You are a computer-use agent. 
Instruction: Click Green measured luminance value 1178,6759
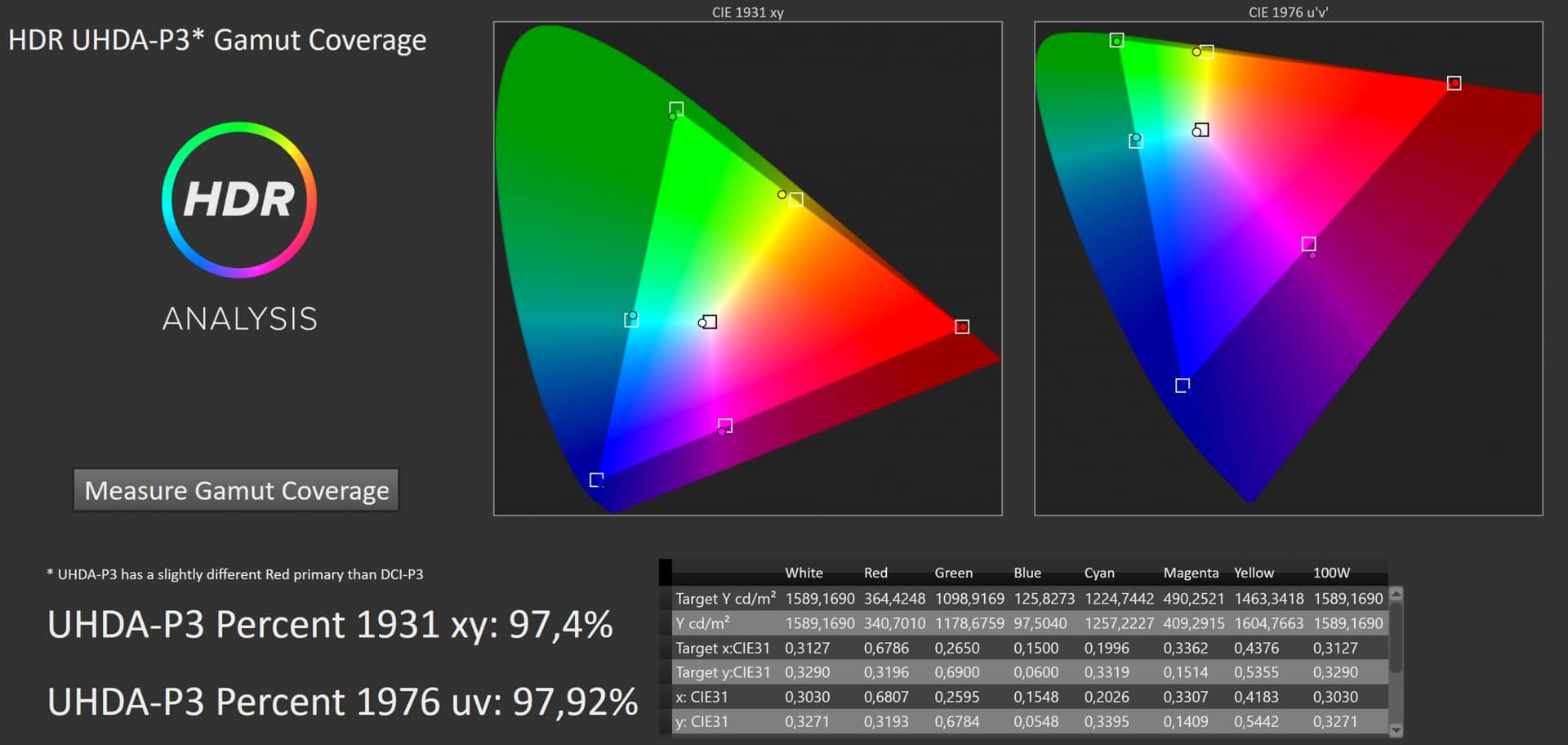coord(969,623)
